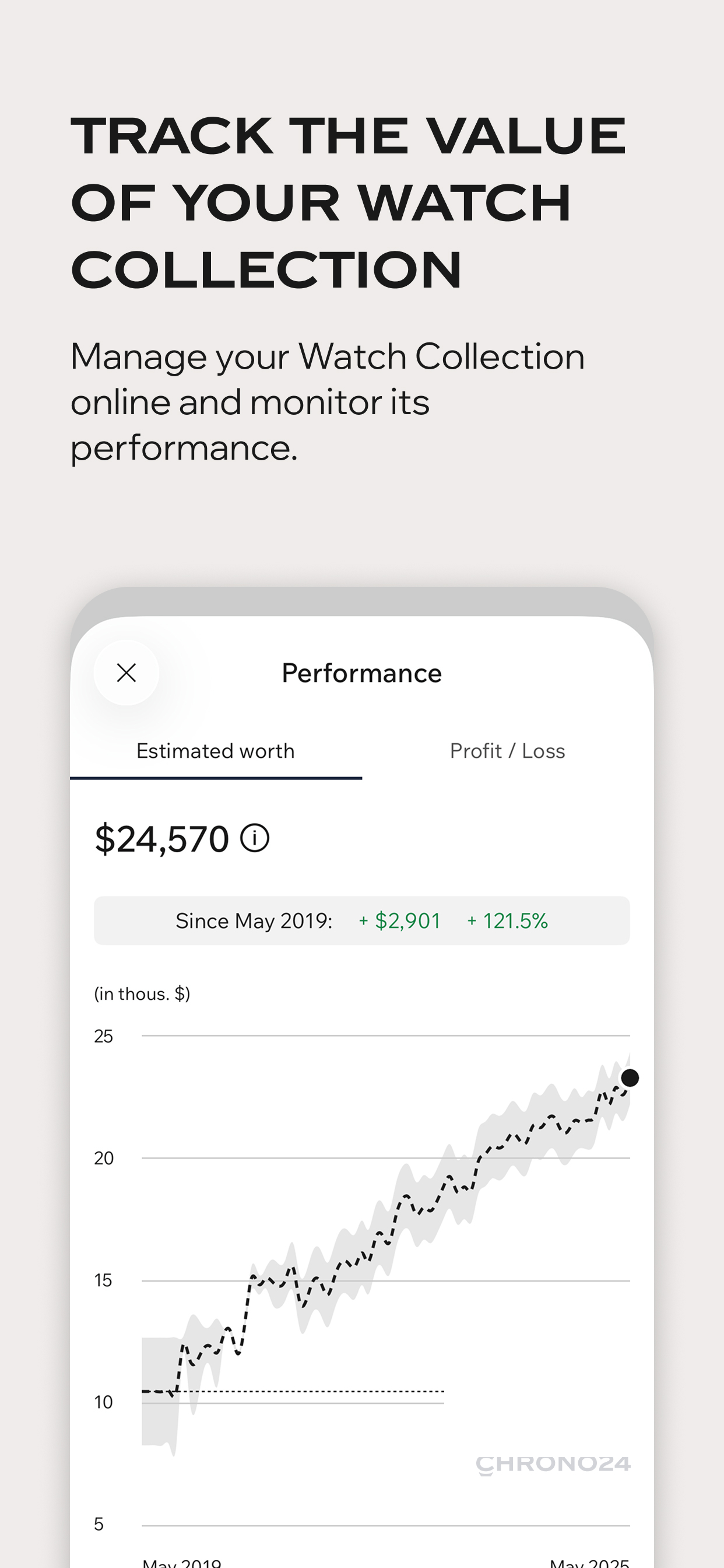Tap the (in thous. $) unit label
This screenshot has width=724, height=1568.
coord(142,994)
